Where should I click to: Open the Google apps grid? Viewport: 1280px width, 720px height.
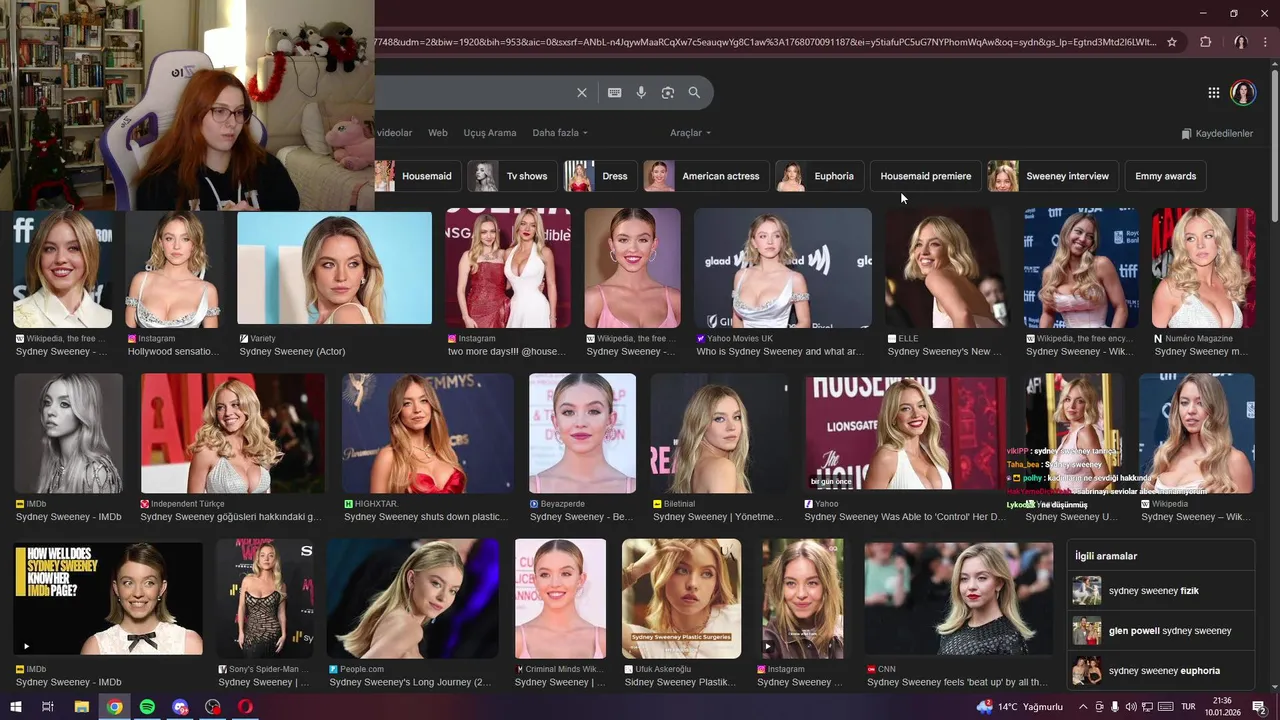1214,93
